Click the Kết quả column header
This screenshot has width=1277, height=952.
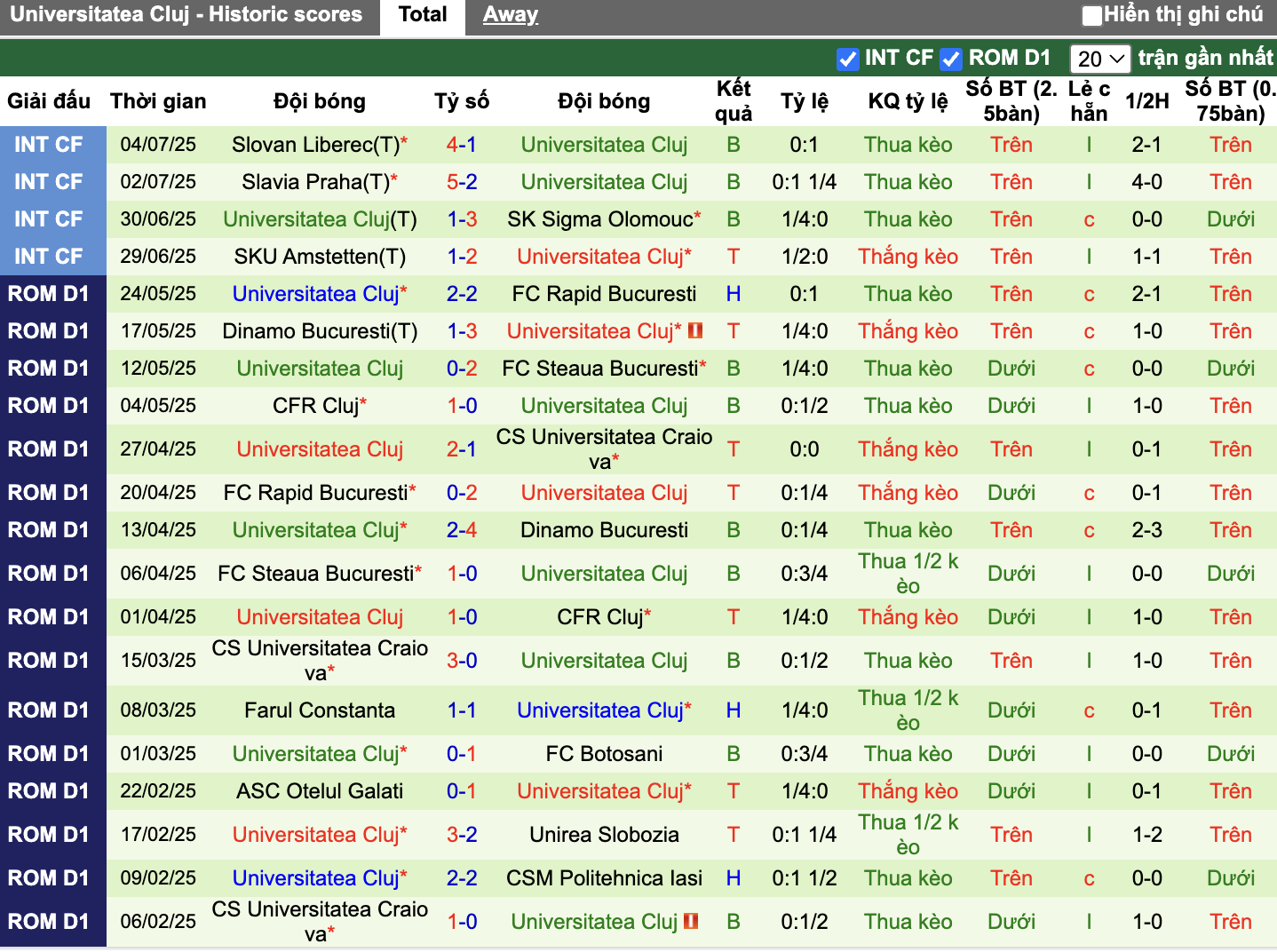734,101
